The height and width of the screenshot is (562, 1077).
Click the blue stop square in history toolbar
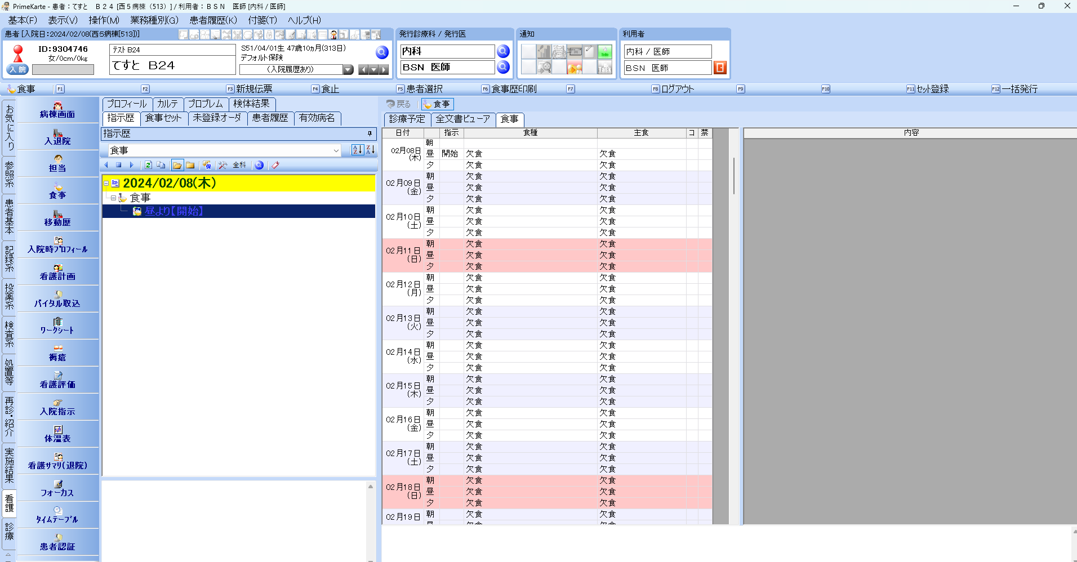[119, 165]
